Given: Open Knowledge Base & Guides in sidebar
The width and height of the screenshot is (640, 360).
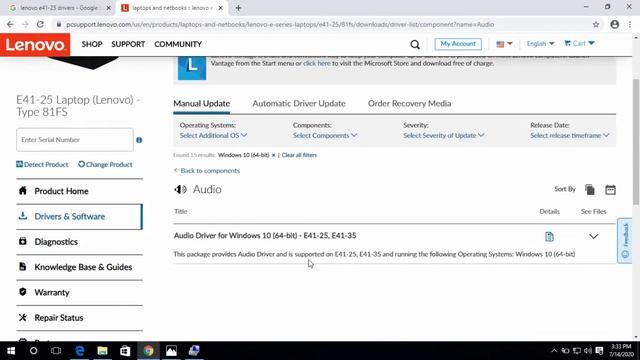Looking at the screenshot, I should click(x=79, y=267).
